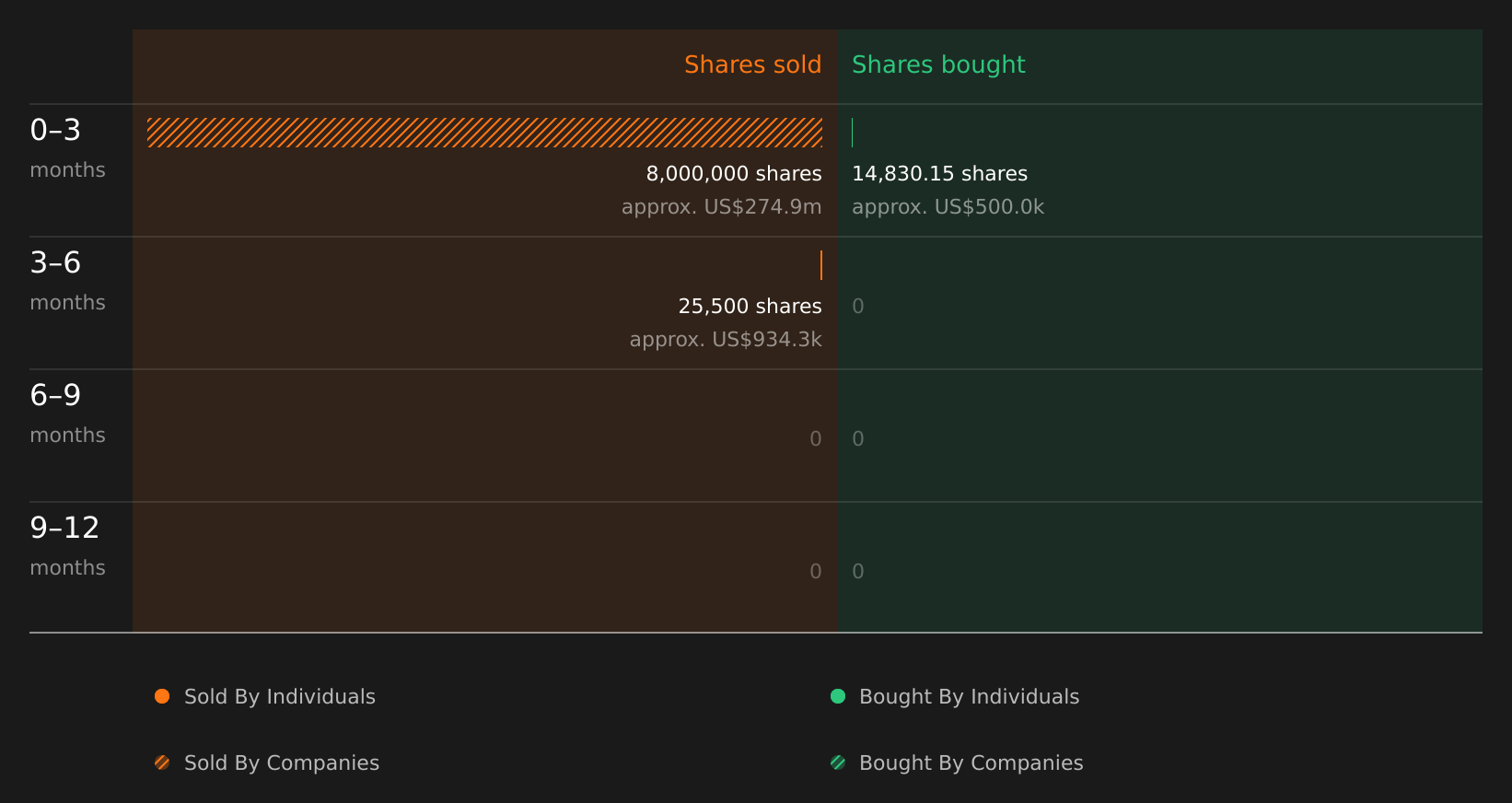Click the approx. US$500.0k value

coord(948,207)
